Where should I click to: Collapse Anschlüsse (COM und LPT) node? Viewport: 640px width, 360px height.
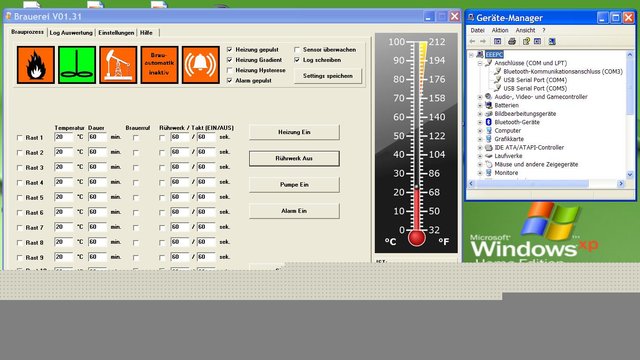pyautogui.click(x=480, y=63)
